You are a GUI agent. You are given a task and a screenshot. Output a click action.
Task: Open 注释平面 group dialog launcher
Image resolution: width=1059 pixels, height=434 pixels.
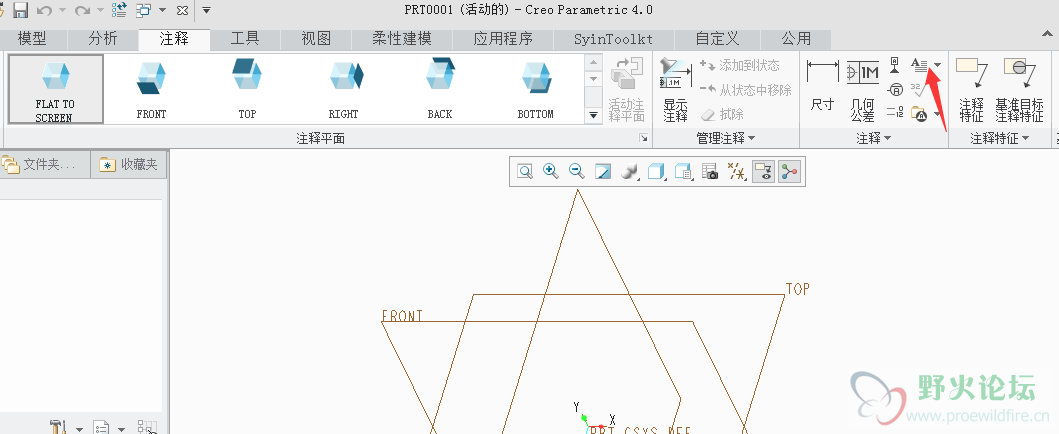pos(644,138)
